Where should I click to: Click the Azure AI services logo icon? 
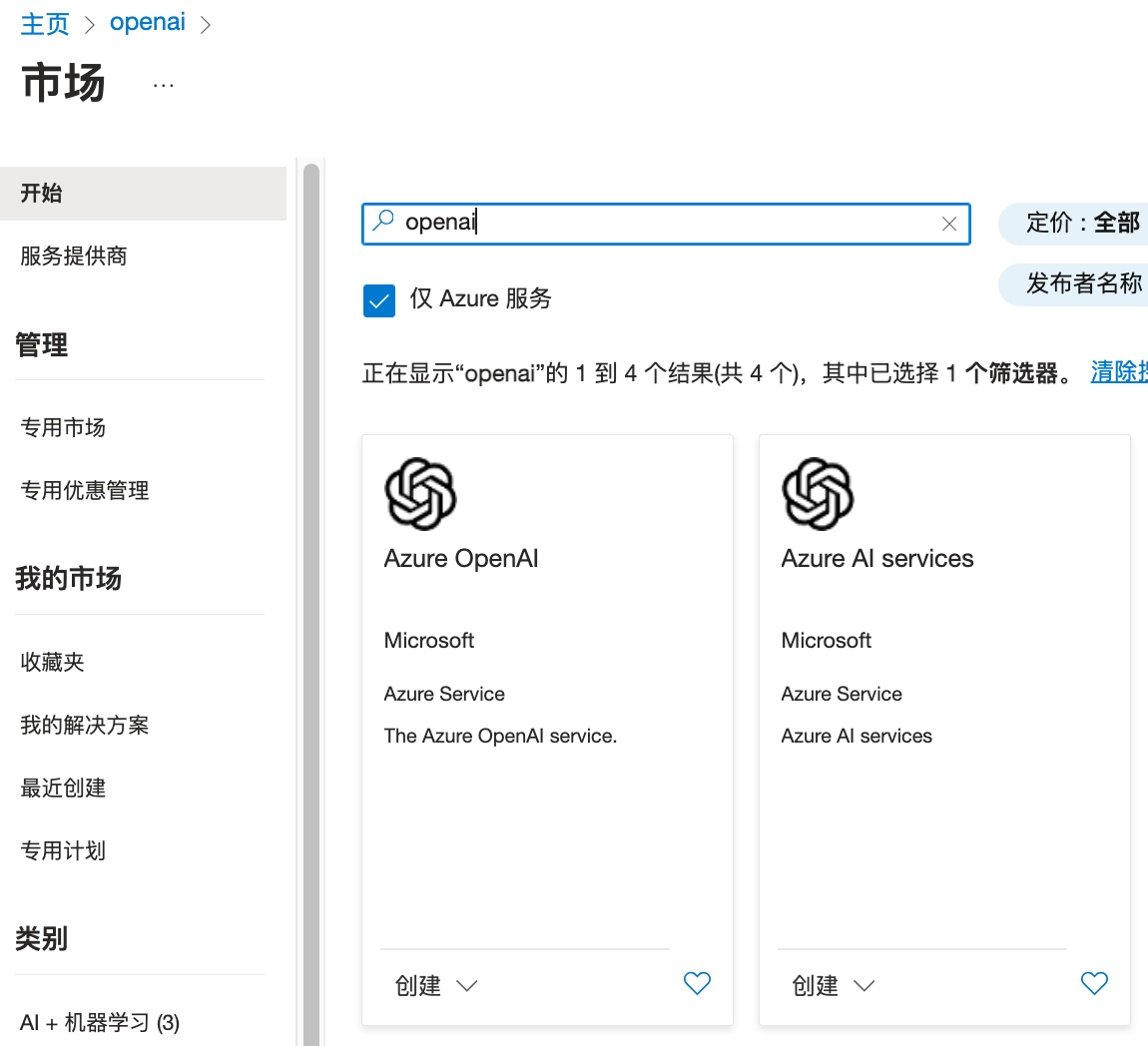(818, 493)
